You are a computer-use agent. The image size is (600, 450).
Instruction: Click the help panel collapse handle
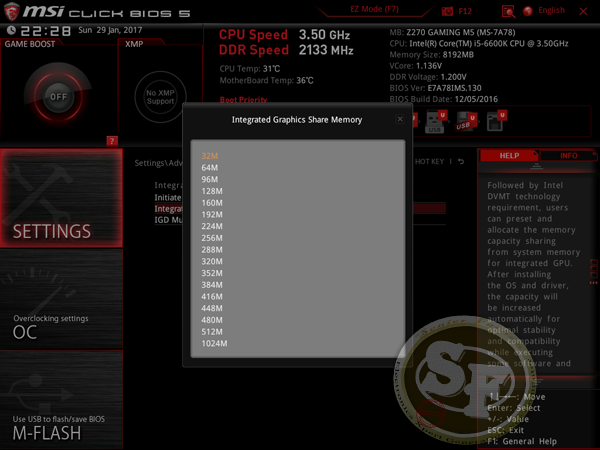pos(536,166)
